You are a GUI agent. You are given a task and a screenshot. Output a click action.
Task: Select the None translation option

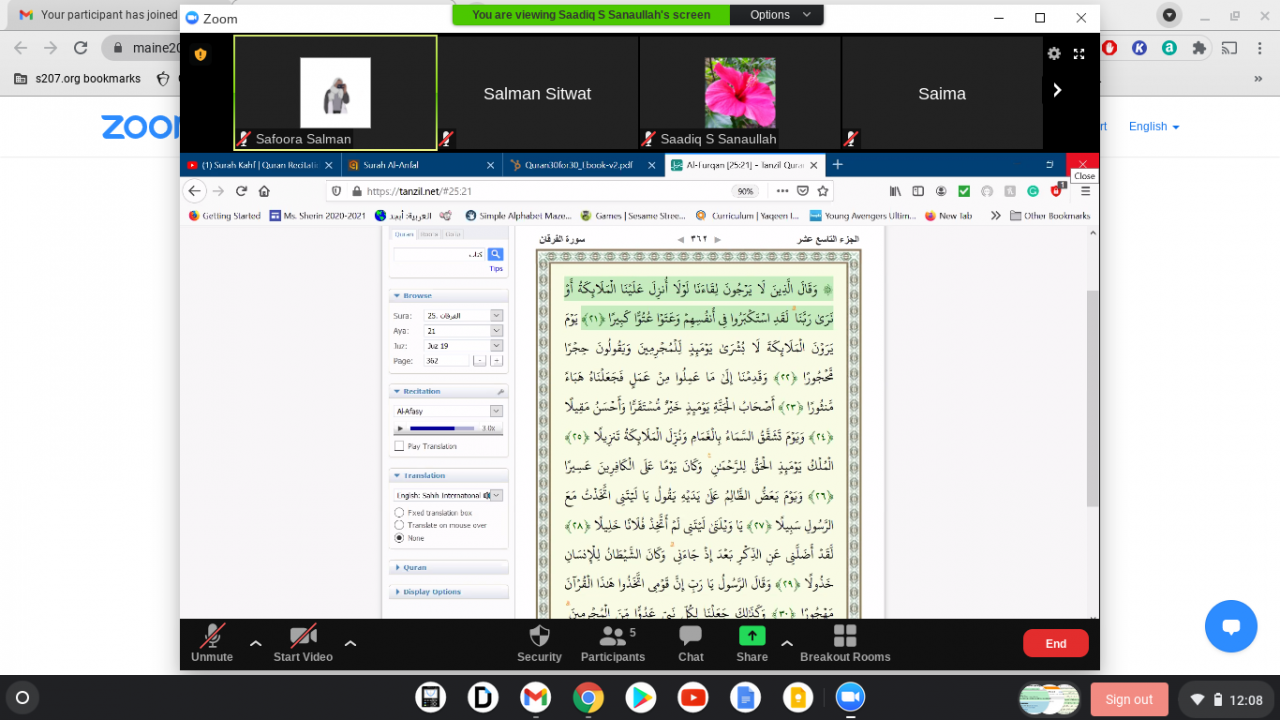click(x=400, y=537)
